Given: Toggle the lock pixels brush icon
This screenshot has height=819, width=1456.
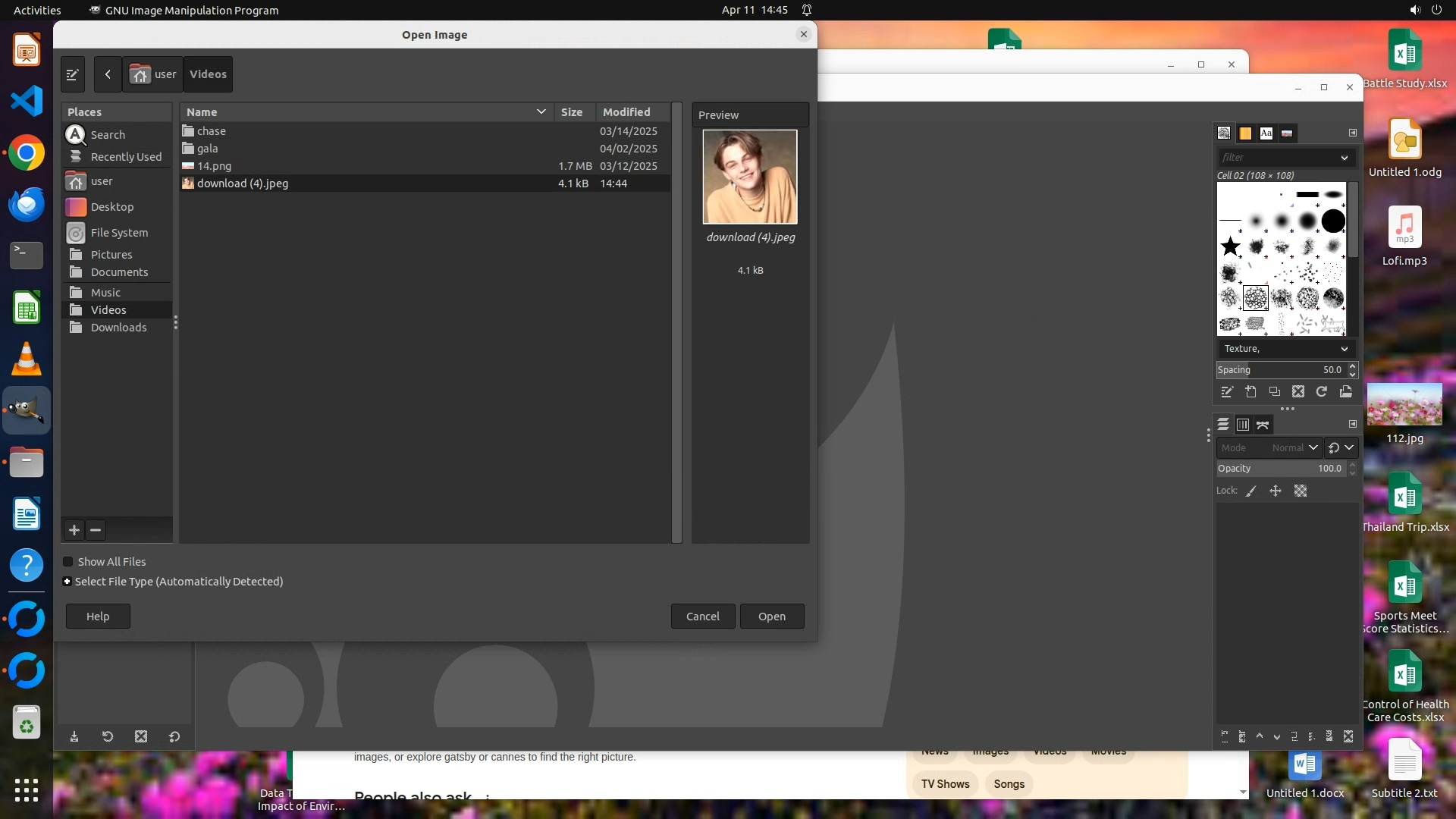Looking at the screenshot, I should pyautogui.click(x=1251, y=491).
